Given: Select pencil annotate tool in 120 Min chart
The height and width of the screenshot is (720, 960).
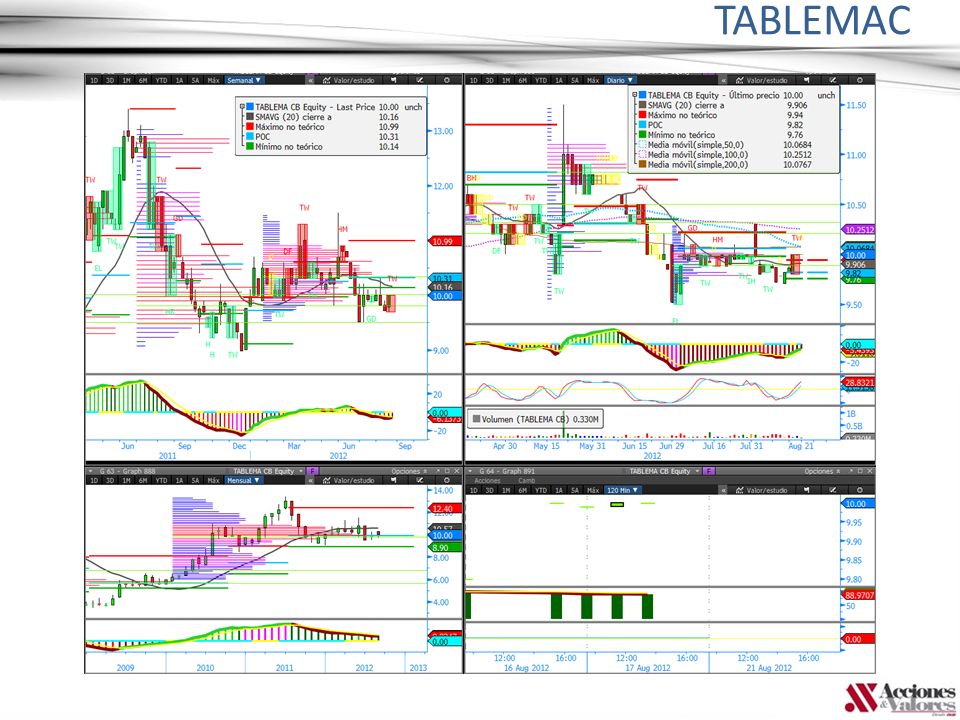Looking at the screenshot, I should click(x=833, y=490).
